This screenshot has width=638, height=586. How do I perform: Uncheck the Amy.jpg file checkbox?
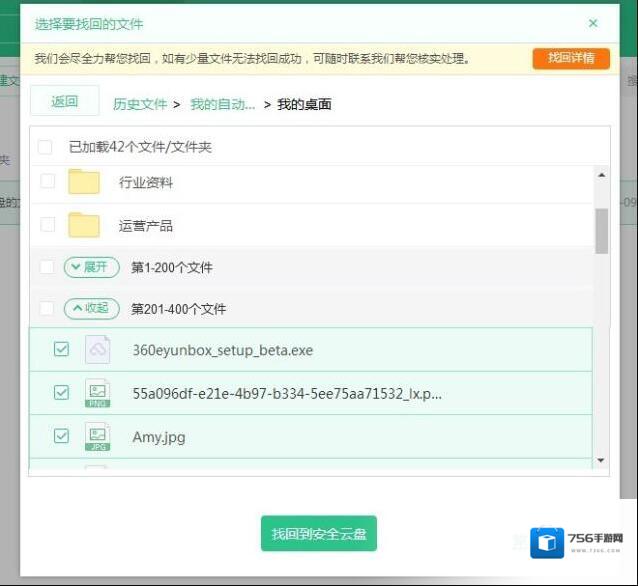coord(62,436)
